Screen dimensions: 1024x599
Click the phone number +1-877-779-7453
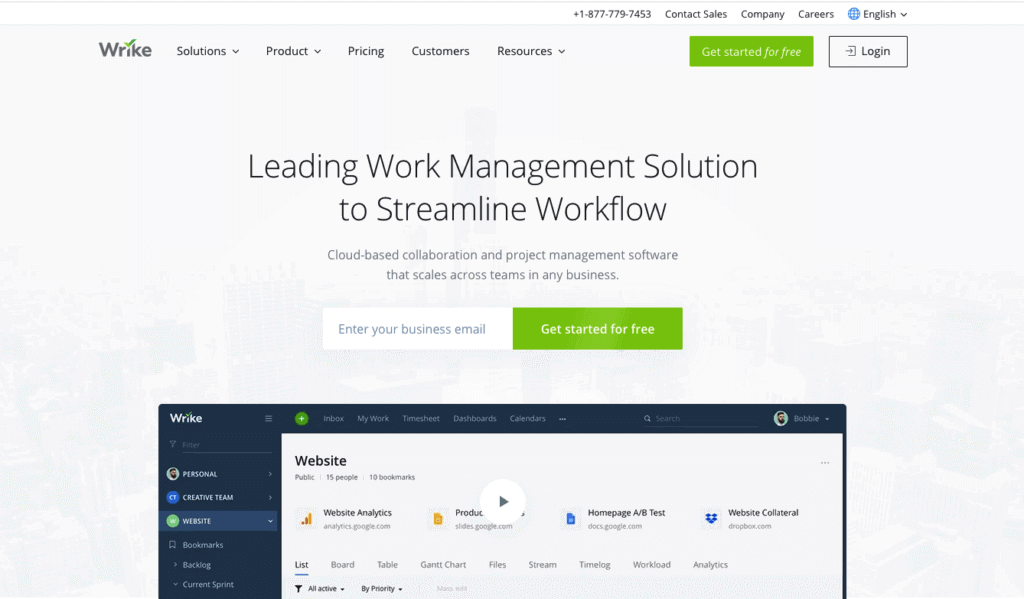(x=612, y=14)
